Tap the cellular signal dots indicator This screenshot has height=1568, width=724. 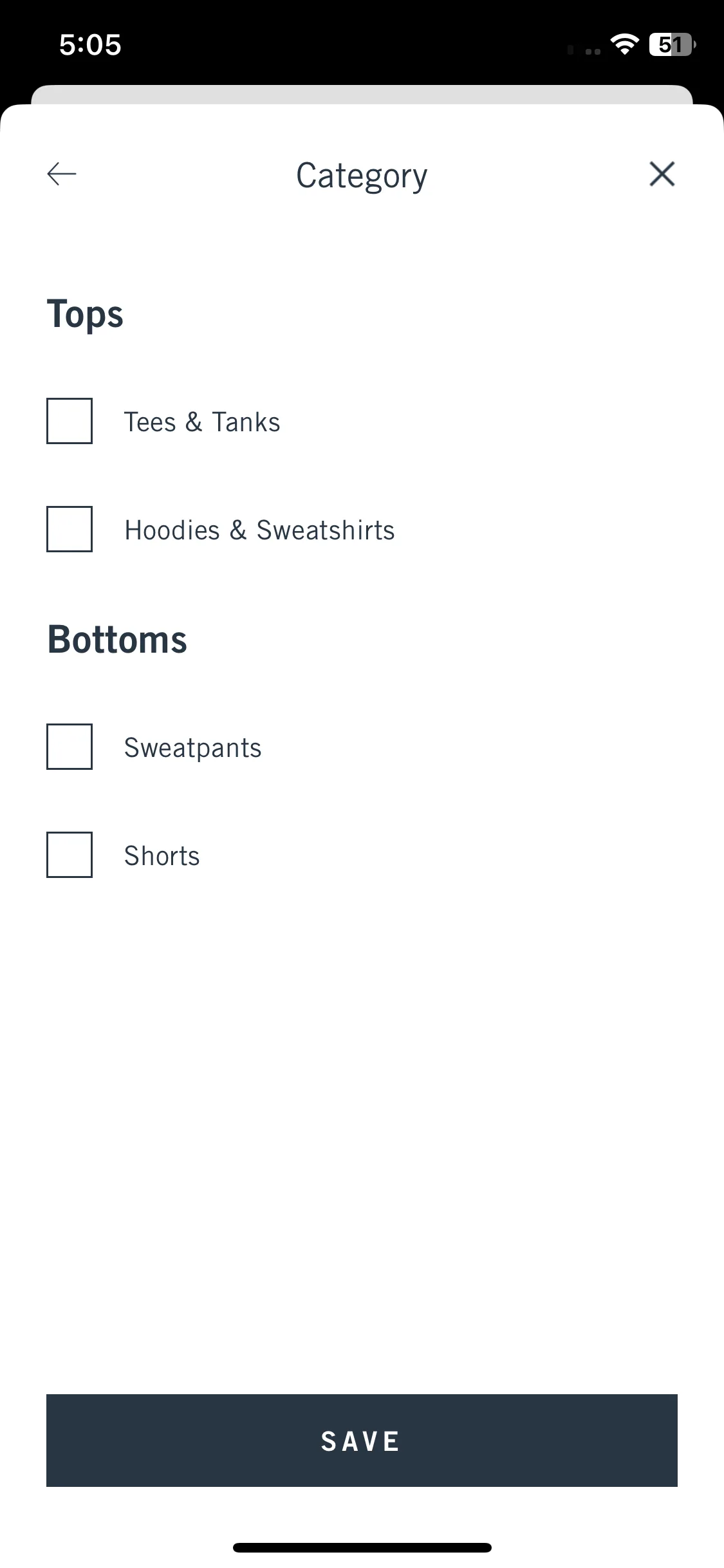coord(584,50)
